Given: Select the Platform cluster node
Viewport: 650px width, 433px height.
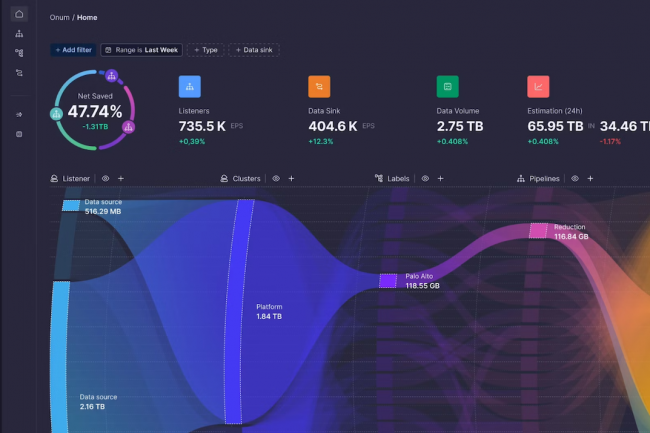Looking at the screenshot, I should 239,310.
